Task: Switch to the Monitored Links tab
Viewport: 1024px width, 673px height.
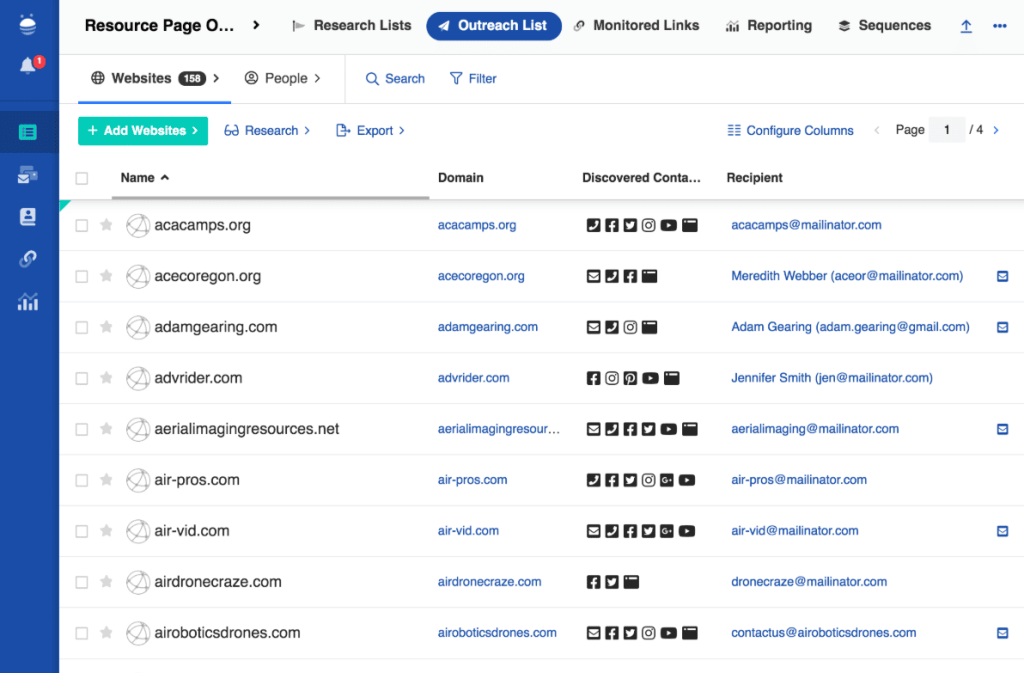Action: 636,26
